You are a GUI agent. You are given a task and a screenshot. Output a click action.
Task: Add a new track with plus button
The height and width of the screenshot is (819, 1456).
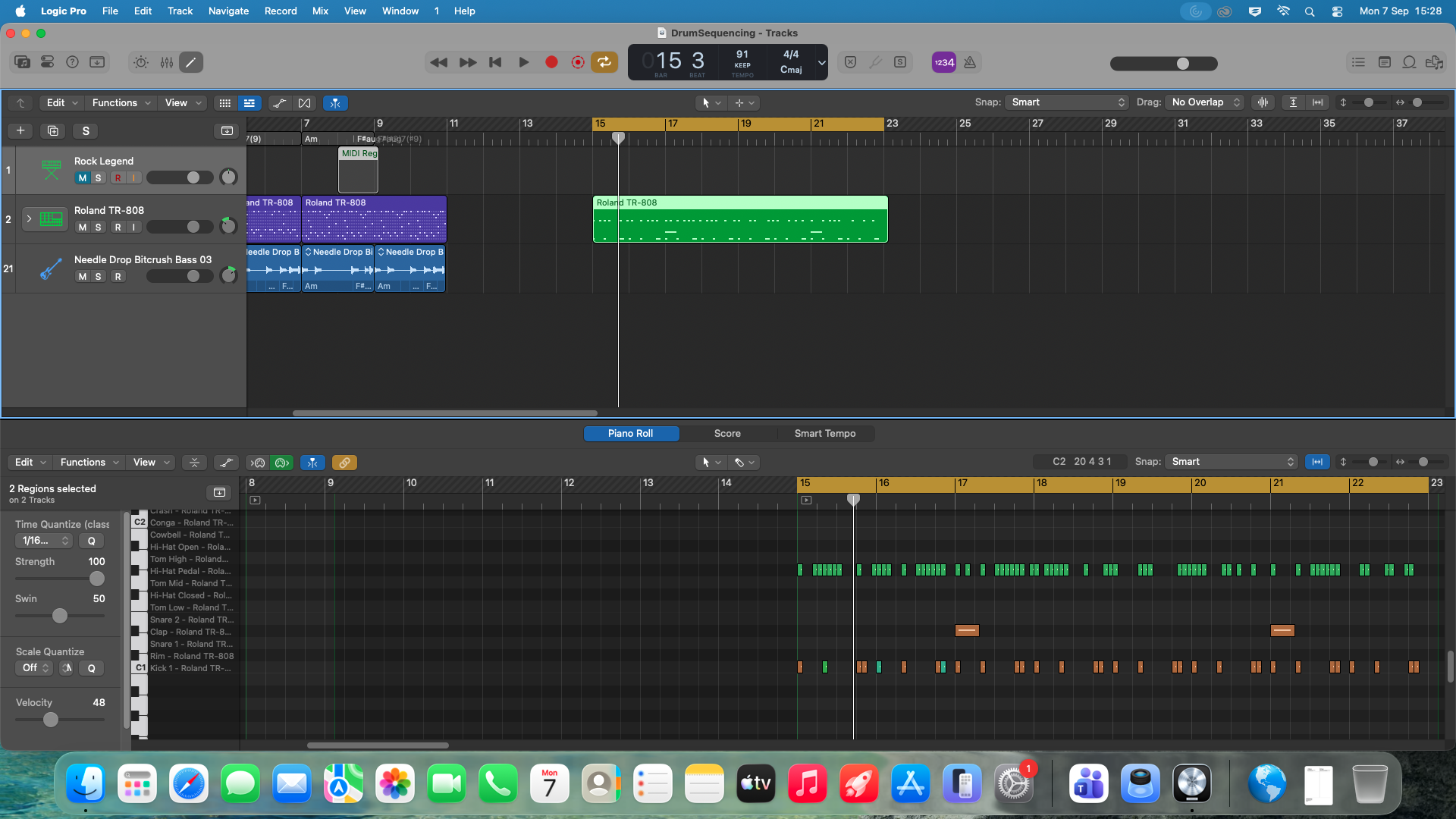(x=20, y=130)
